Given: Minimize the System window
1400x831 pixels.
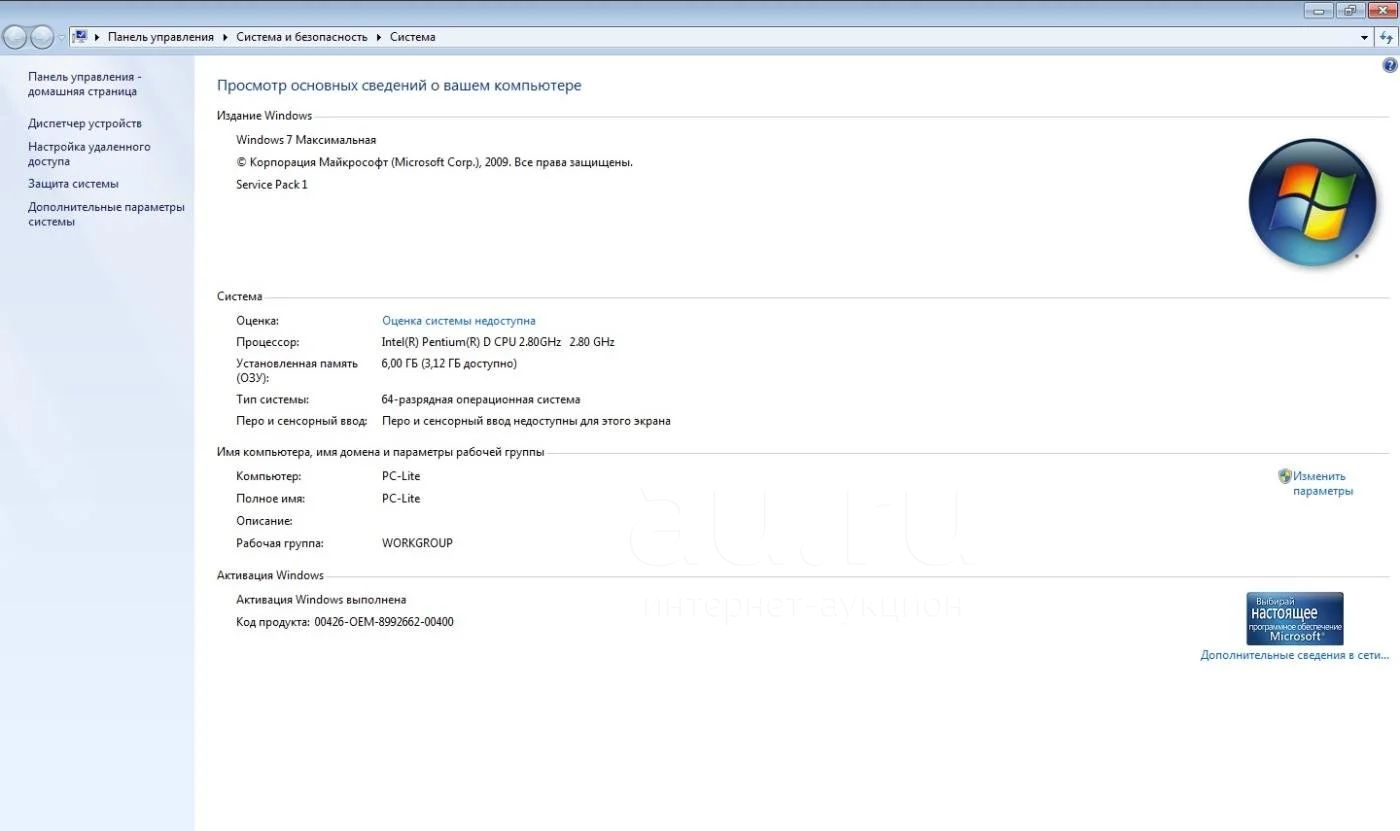Looking at the screenshot, I should point(1318,10).
